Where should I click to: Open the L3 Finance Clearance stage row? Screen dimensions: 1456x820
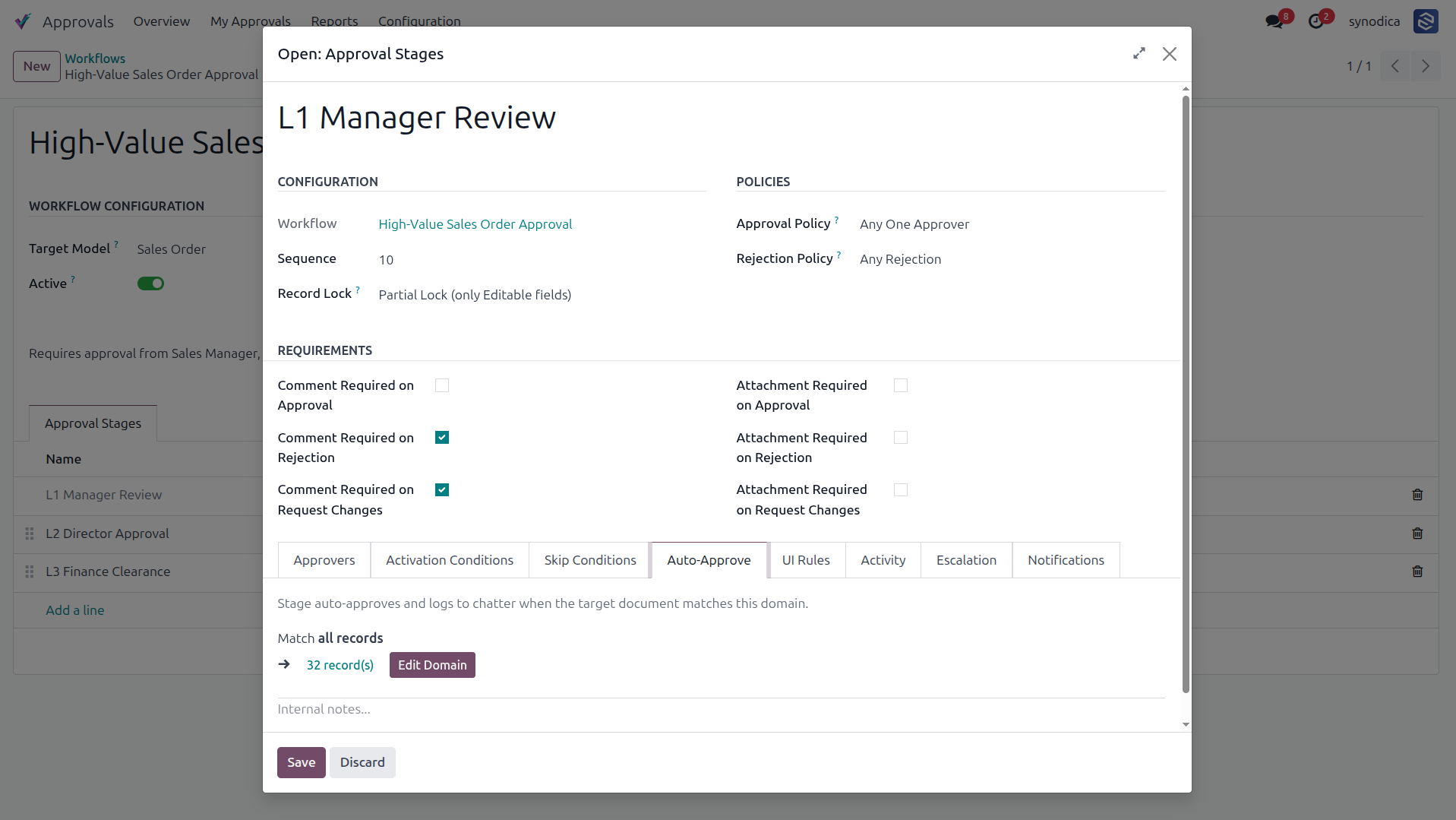coord(108,571)
